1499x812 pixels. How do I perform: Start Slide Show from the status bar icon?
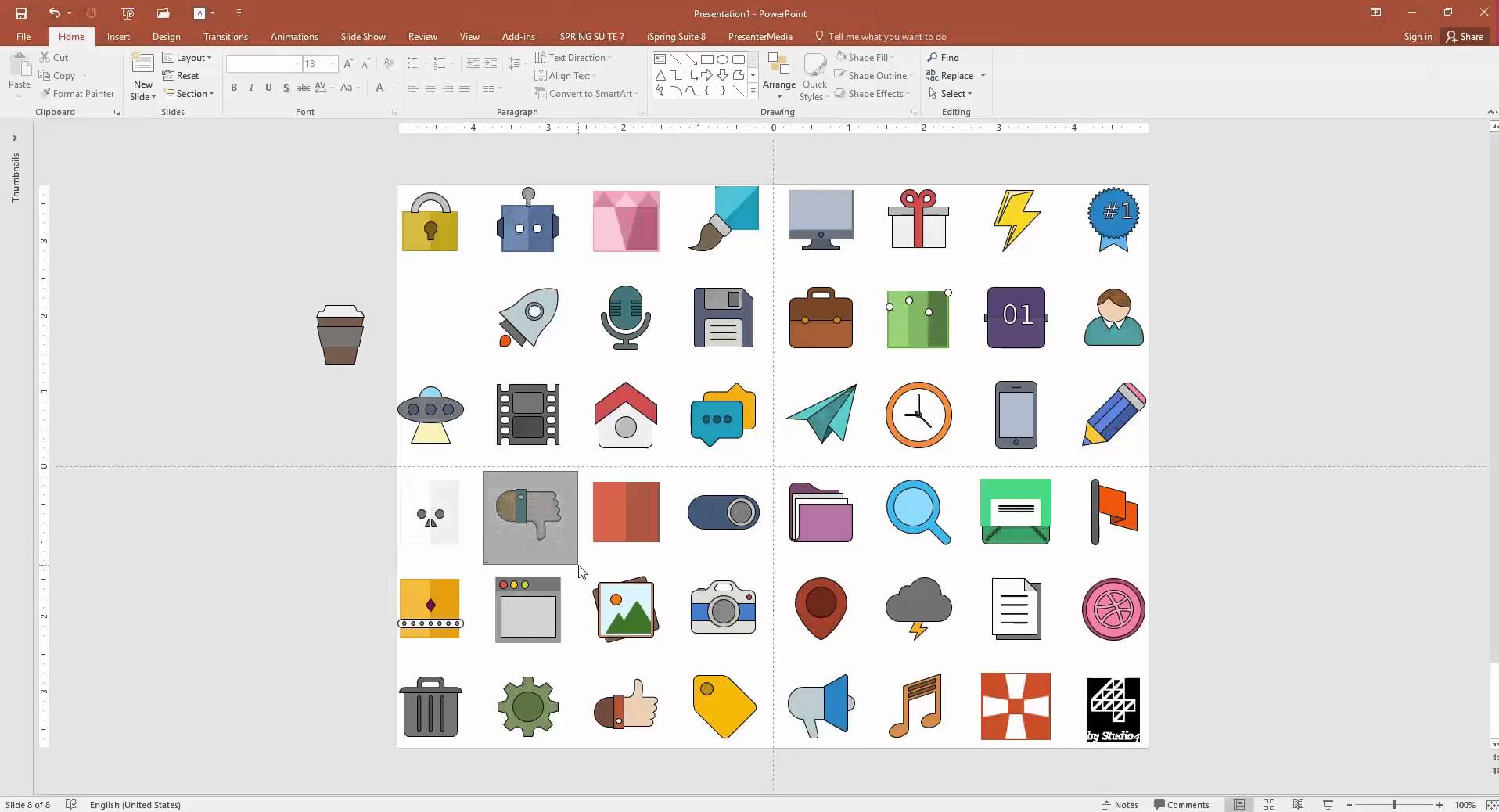click(1328, 804)
